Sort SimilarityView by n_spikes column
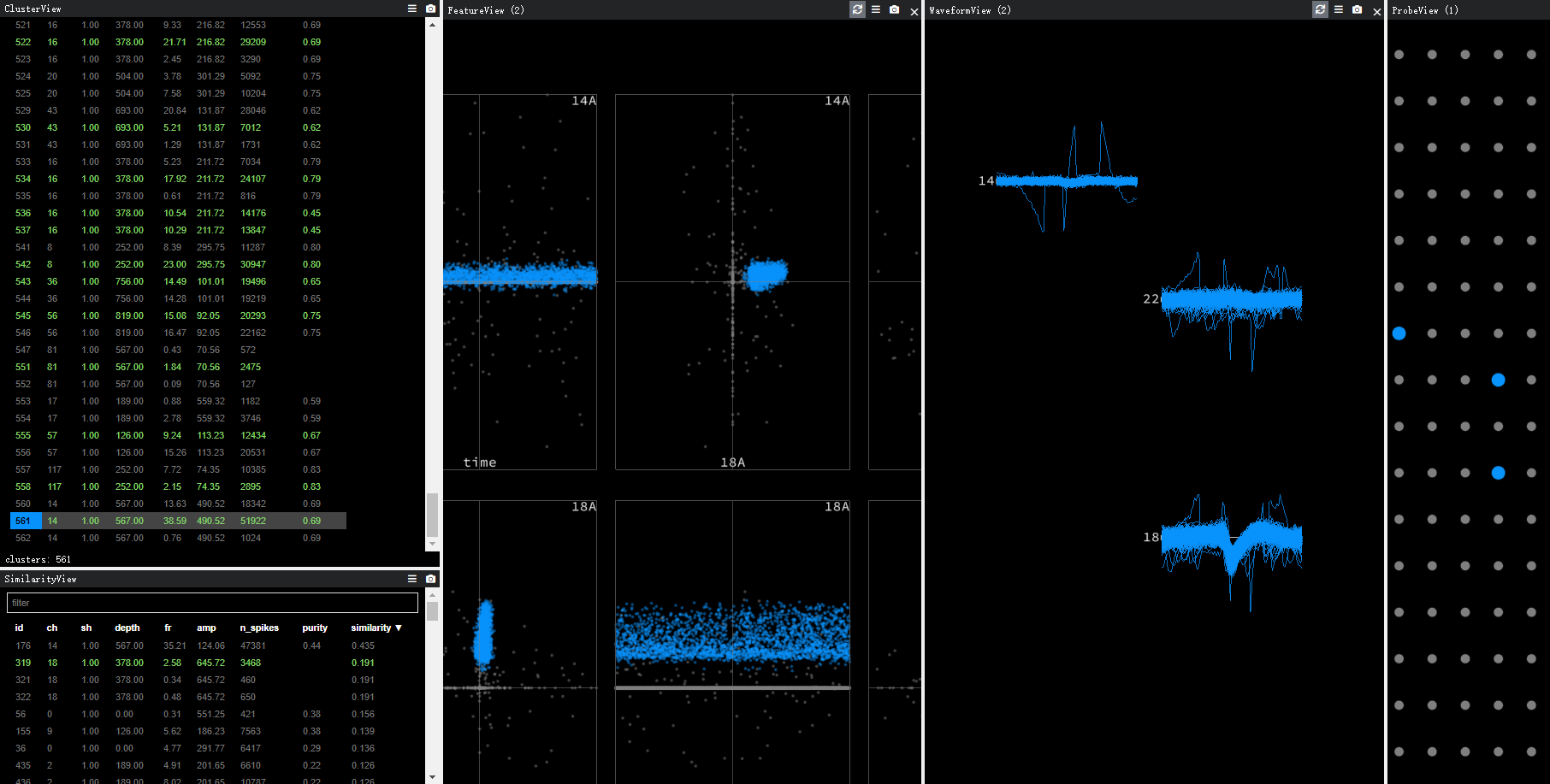The image size is (1550, 784). pos(254,628)
